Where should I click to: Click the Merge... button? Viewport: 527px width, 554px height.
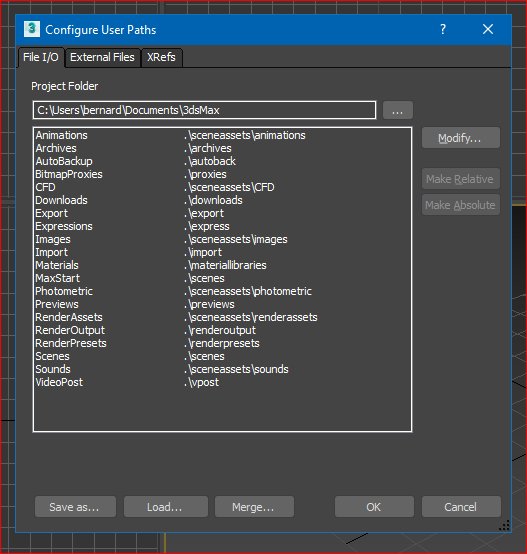tap(254, 507)
